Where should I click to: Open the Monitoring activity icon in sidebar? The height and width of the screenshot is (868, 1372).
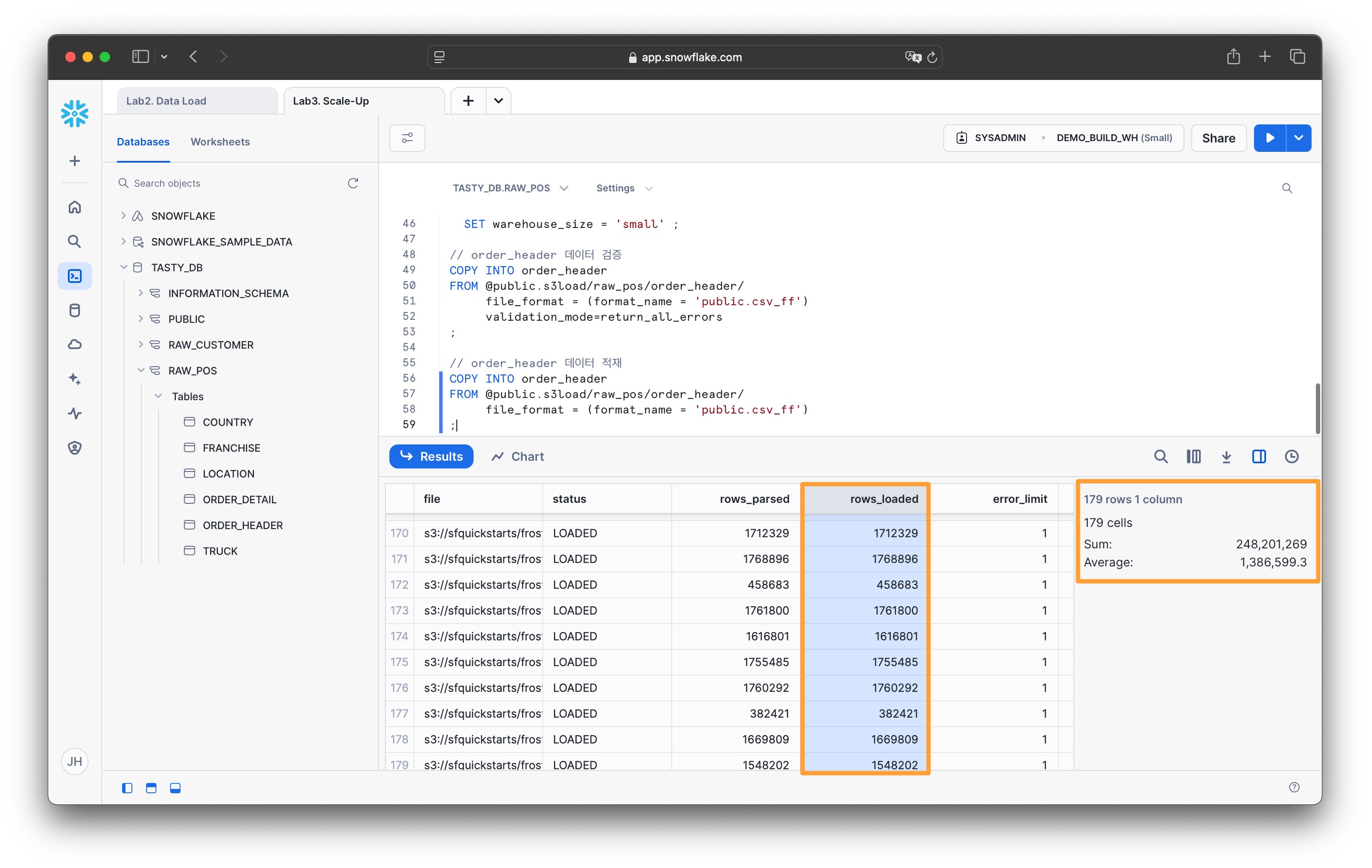(75, 413)
